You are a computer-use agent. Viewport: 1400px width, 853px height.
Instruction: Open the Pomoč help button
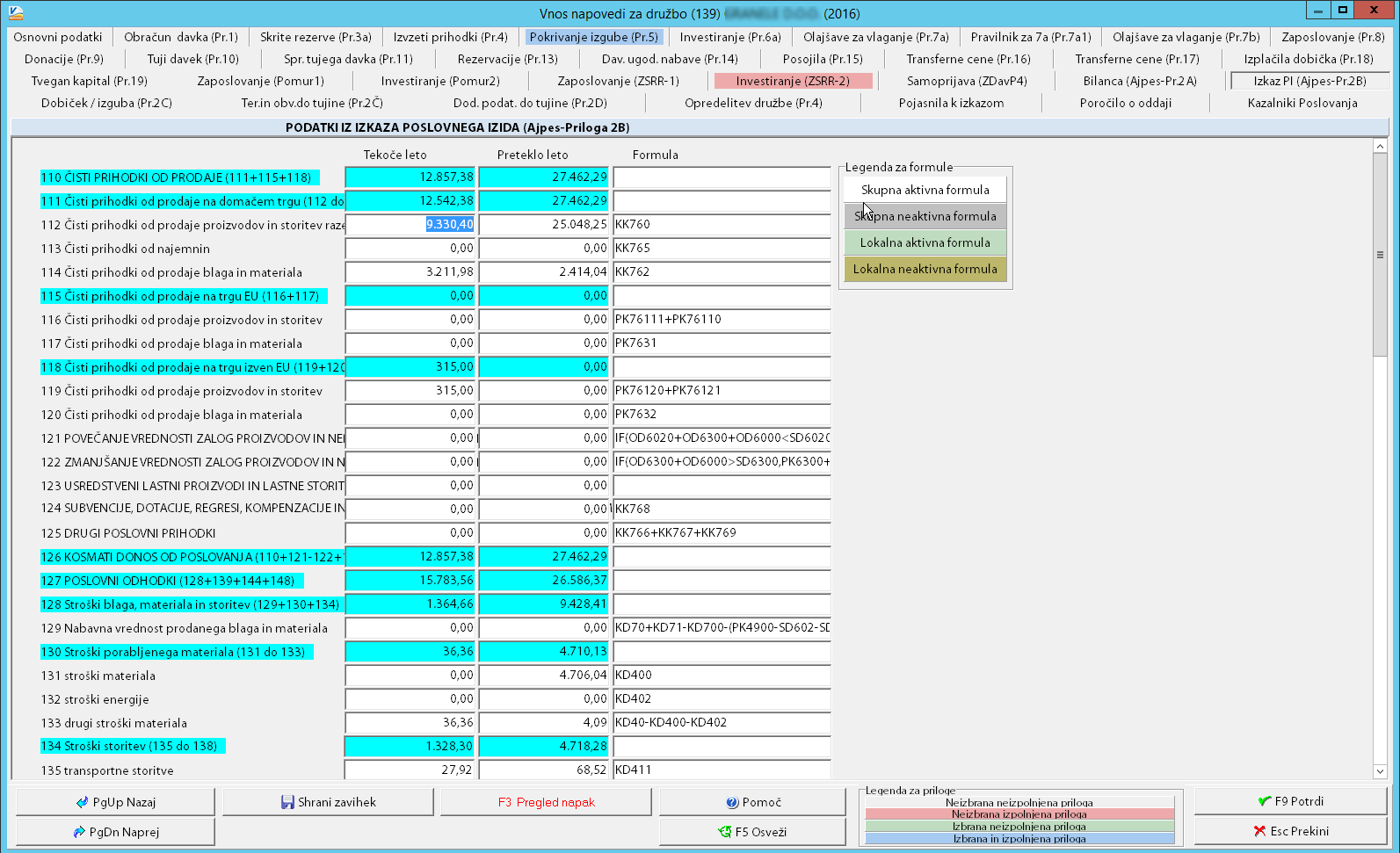[x=752, y=802]
